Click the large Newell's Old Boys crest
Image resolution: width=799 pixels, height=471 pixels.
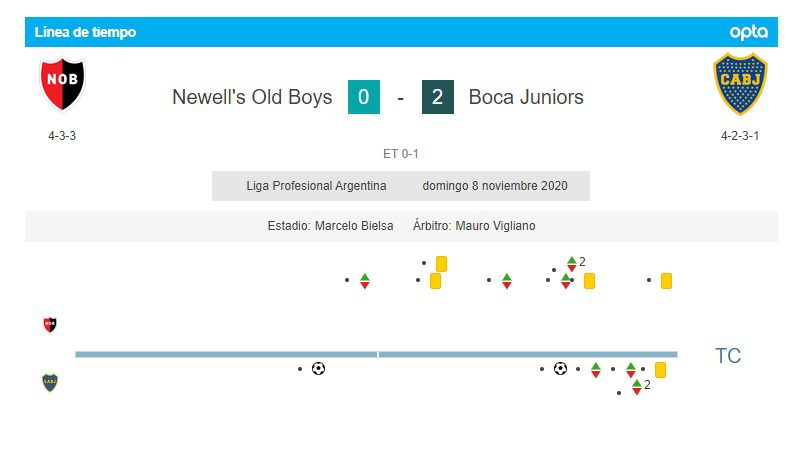click(x=62, y=85)
